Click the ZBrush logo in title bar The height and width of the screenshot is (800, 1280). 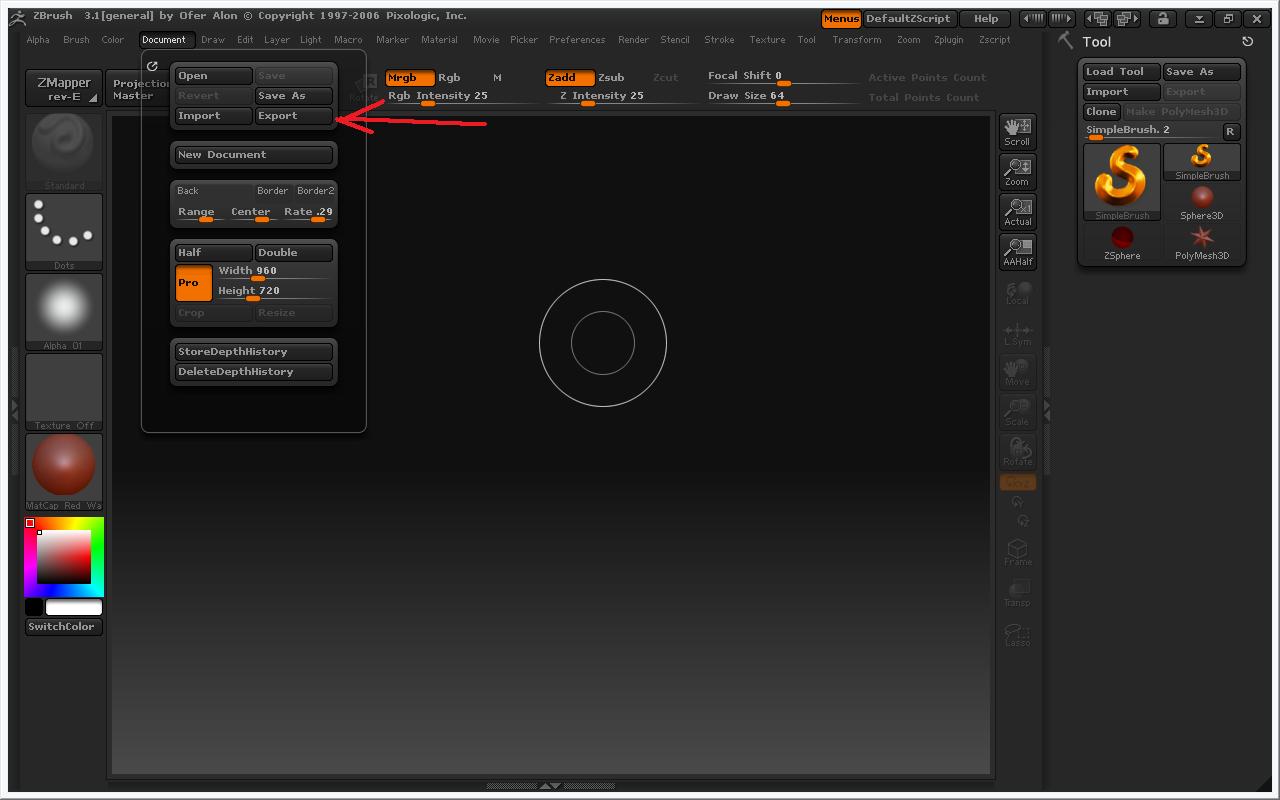[16, 17]
